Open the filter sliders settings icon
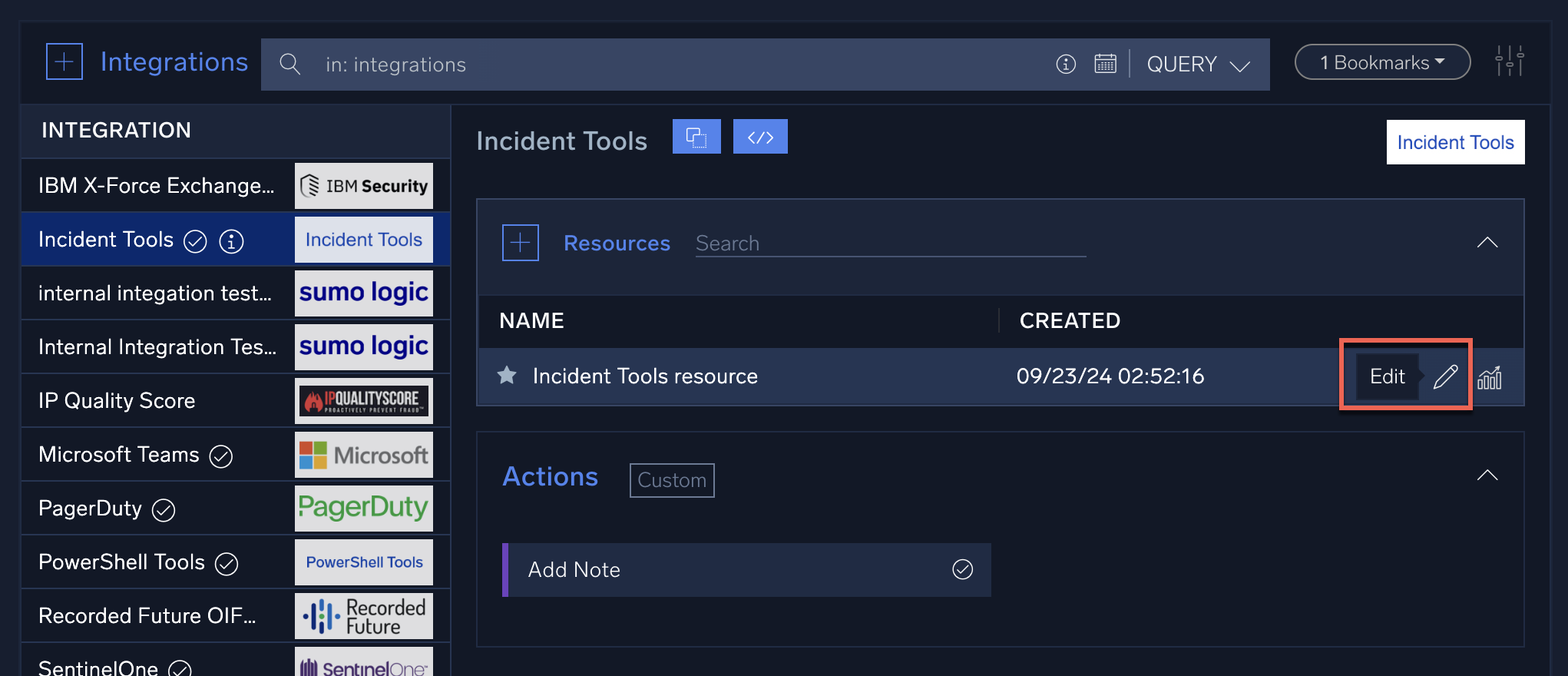 [1509, 61]
